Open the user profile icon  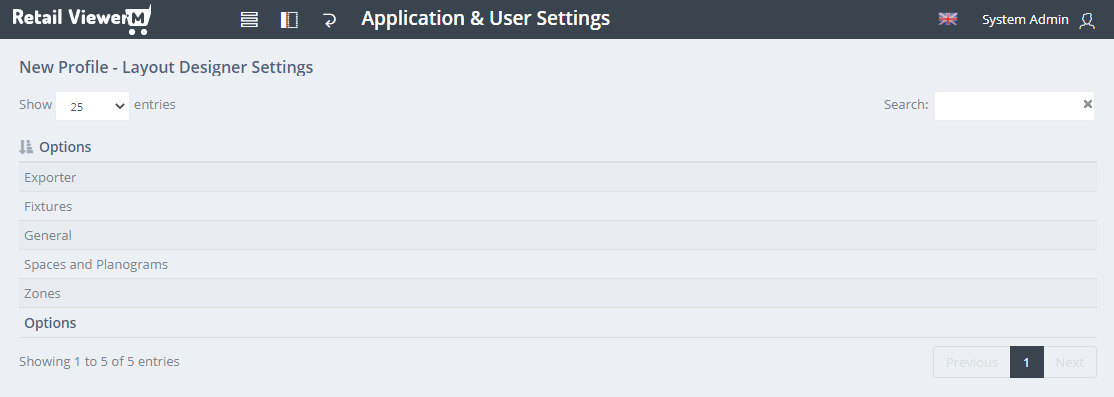point(1087,20)
